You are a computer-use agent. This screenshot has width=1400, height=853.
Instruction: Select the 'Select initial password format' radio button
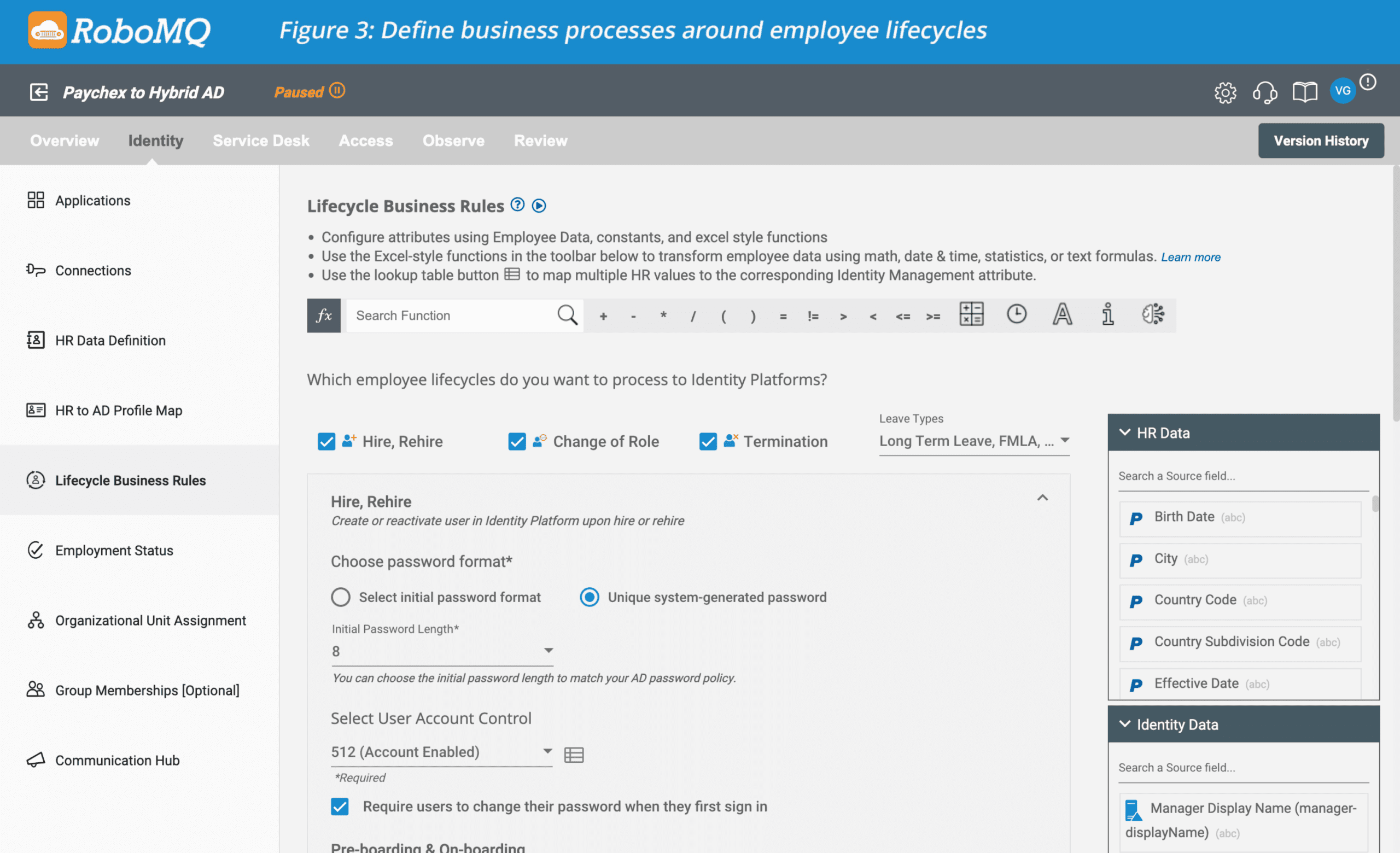point(340,597)
